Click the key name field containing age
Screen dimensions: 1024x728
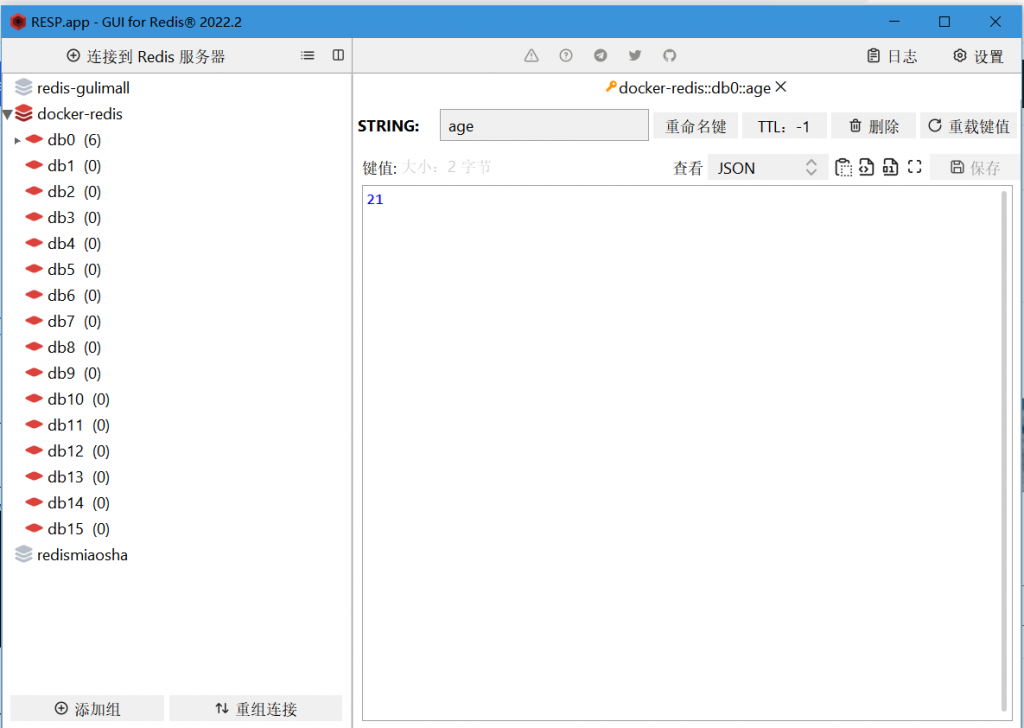coord(544,126)
